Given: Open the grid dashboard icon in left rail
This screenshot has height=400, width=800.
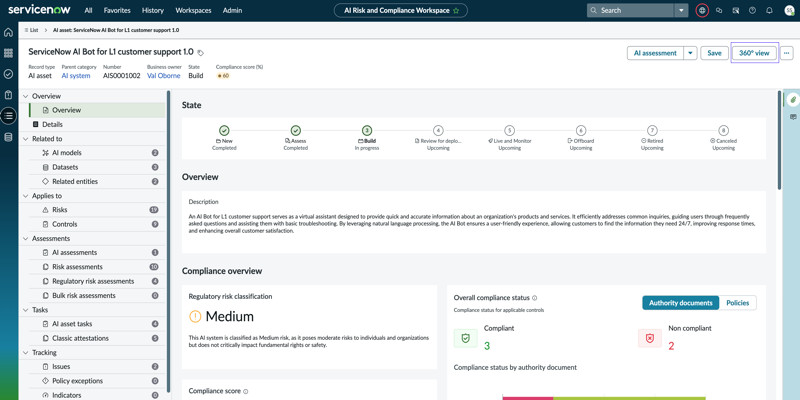Looking at the screenshot, I should pyautogui.click(x=8, y=53).
